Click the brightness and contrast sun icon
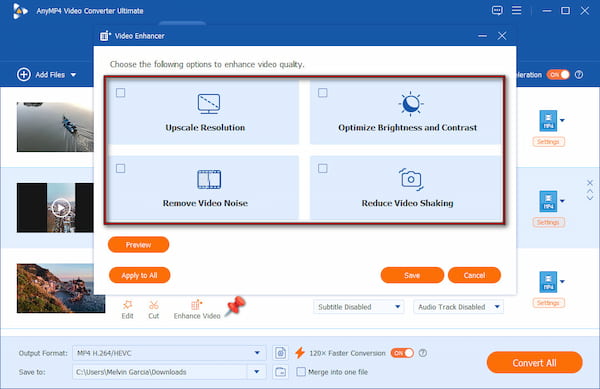The image size is (600, 389). tap(411, 103)
